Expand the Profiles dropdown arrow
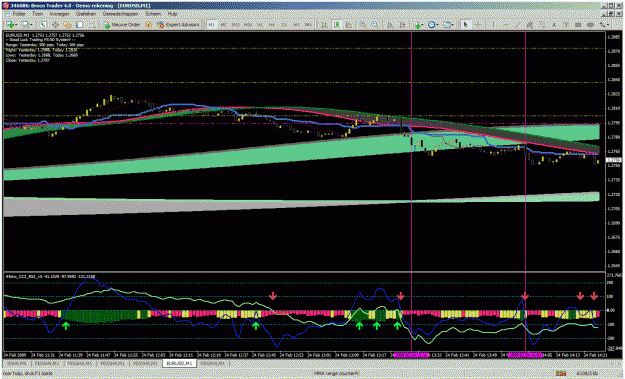This screenshot has width=625, height=379. 31,25
